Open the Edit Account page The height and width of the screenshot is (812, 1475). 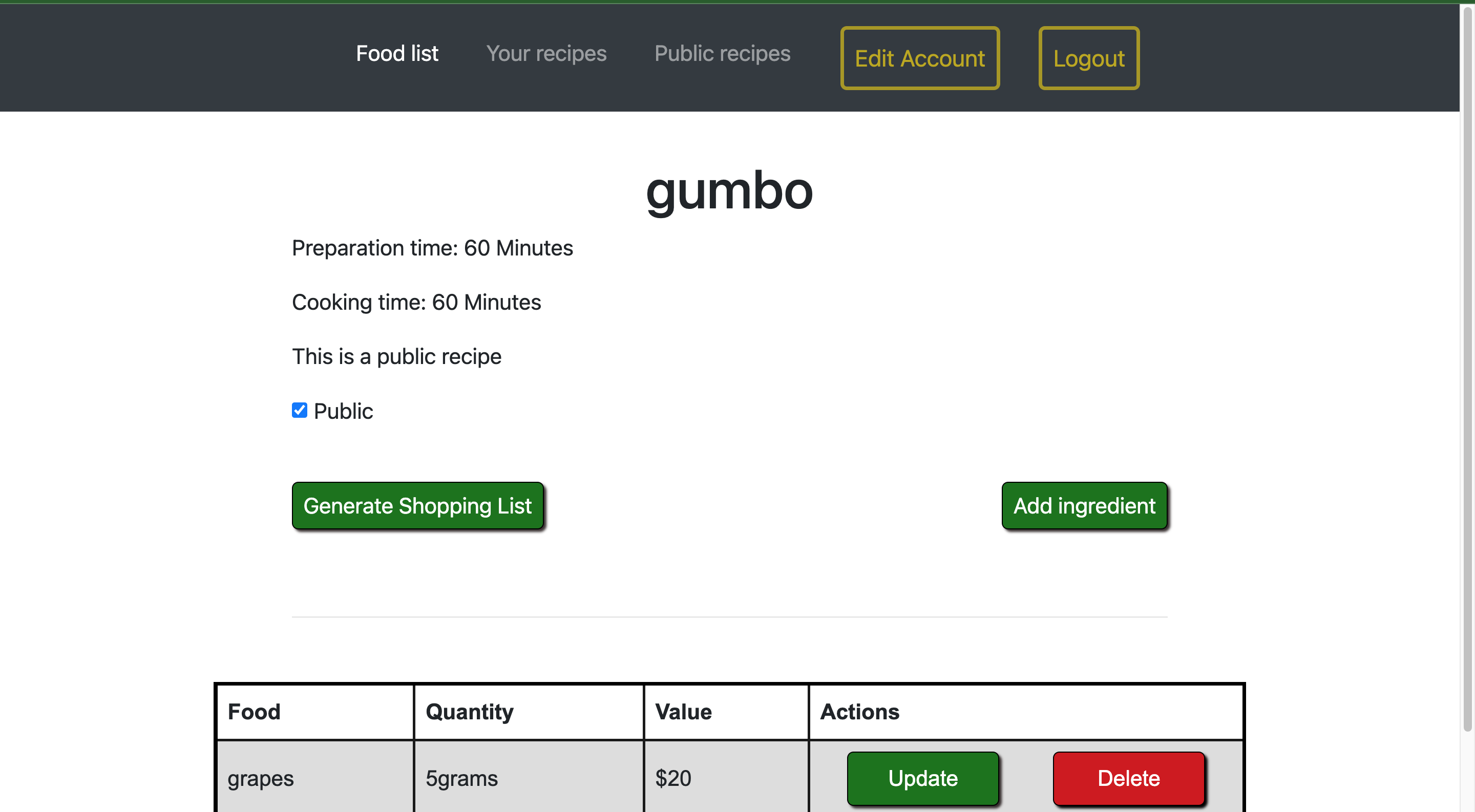[920, 57]
